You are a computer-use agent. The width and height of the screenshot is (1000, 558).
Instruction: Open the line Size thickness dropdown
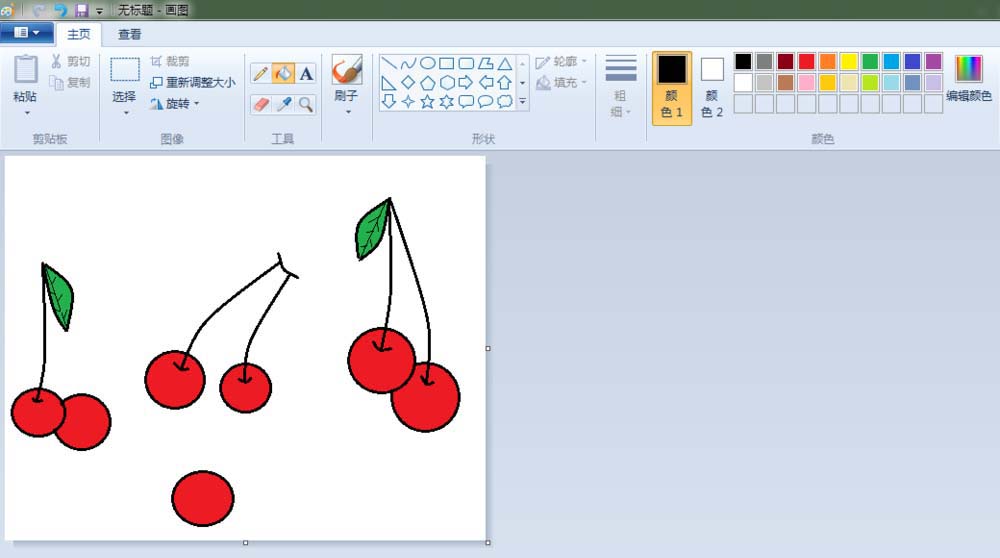click(621, 87)
